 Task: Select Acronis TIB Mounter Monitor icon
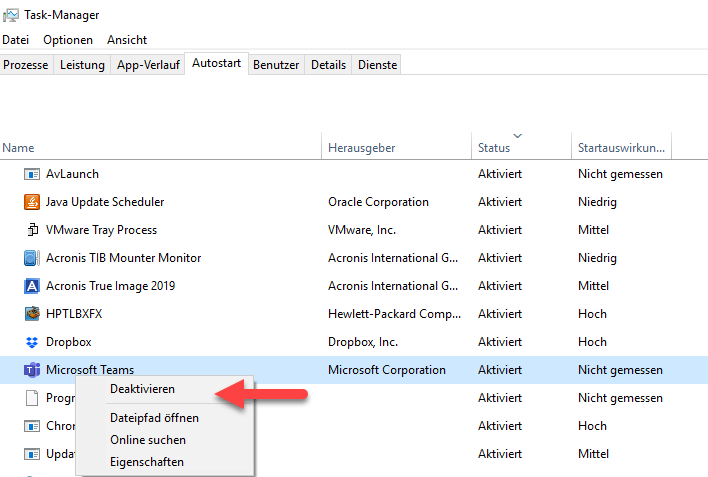click(31, 258)
